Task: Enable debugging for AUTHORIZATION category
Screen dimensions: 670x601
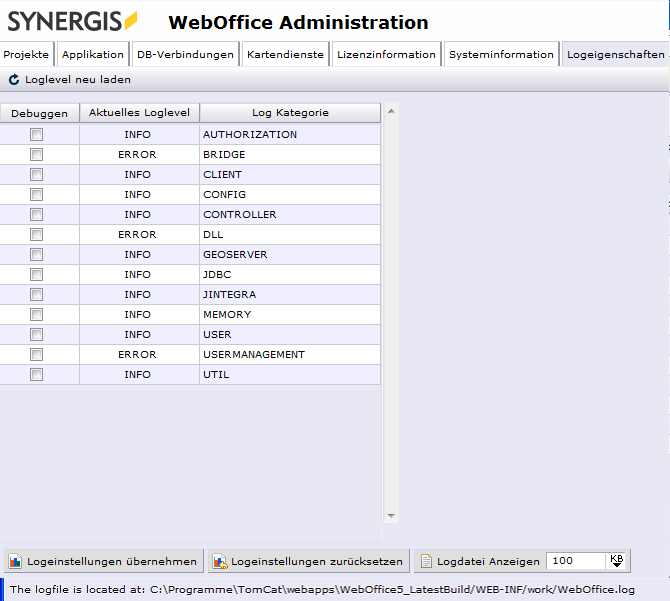Action: coord(37,134)
